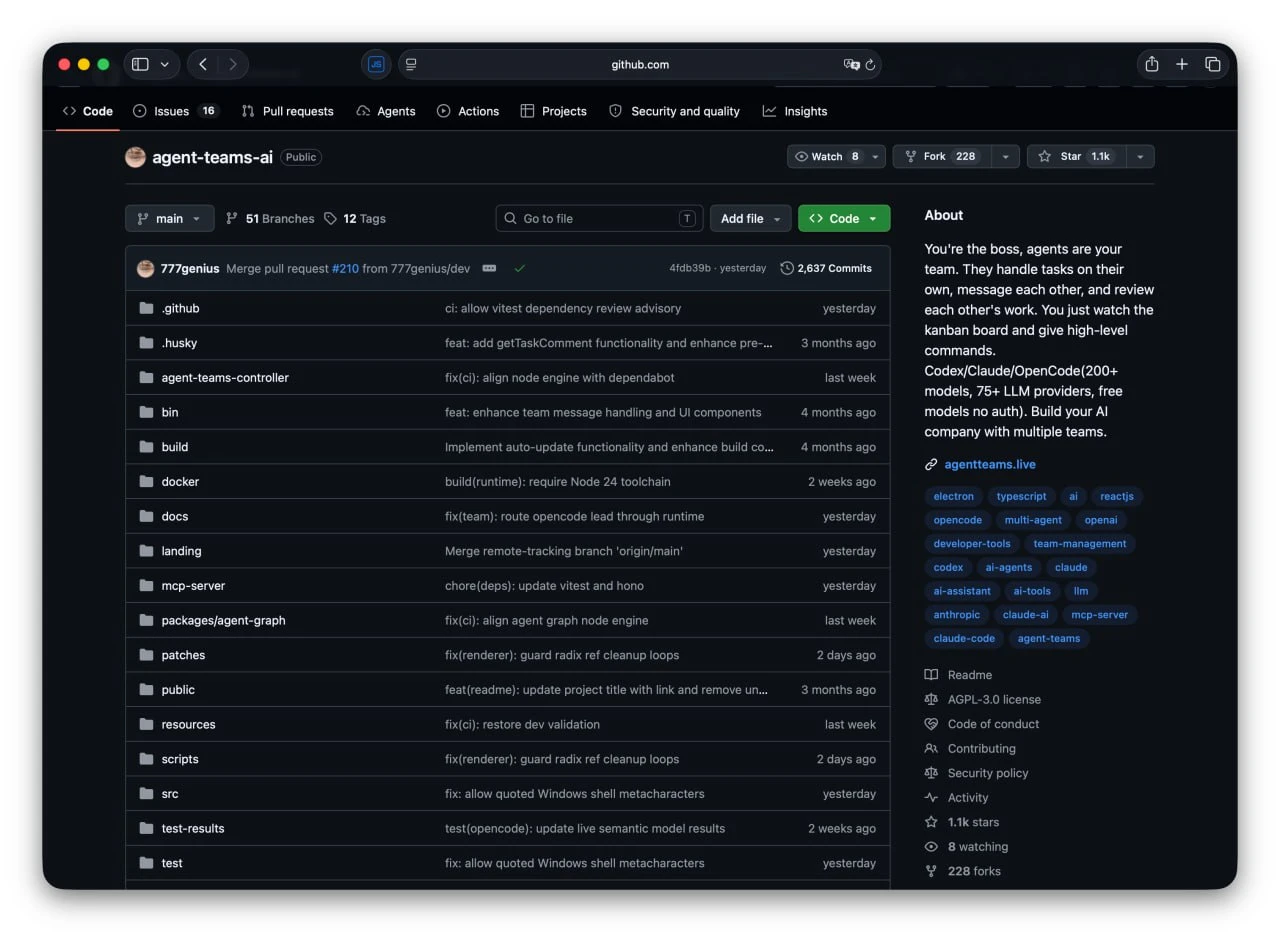Screen dimensions: 1280x932
Task: Select the claude-code topic tag
Action: click(964, 639)
